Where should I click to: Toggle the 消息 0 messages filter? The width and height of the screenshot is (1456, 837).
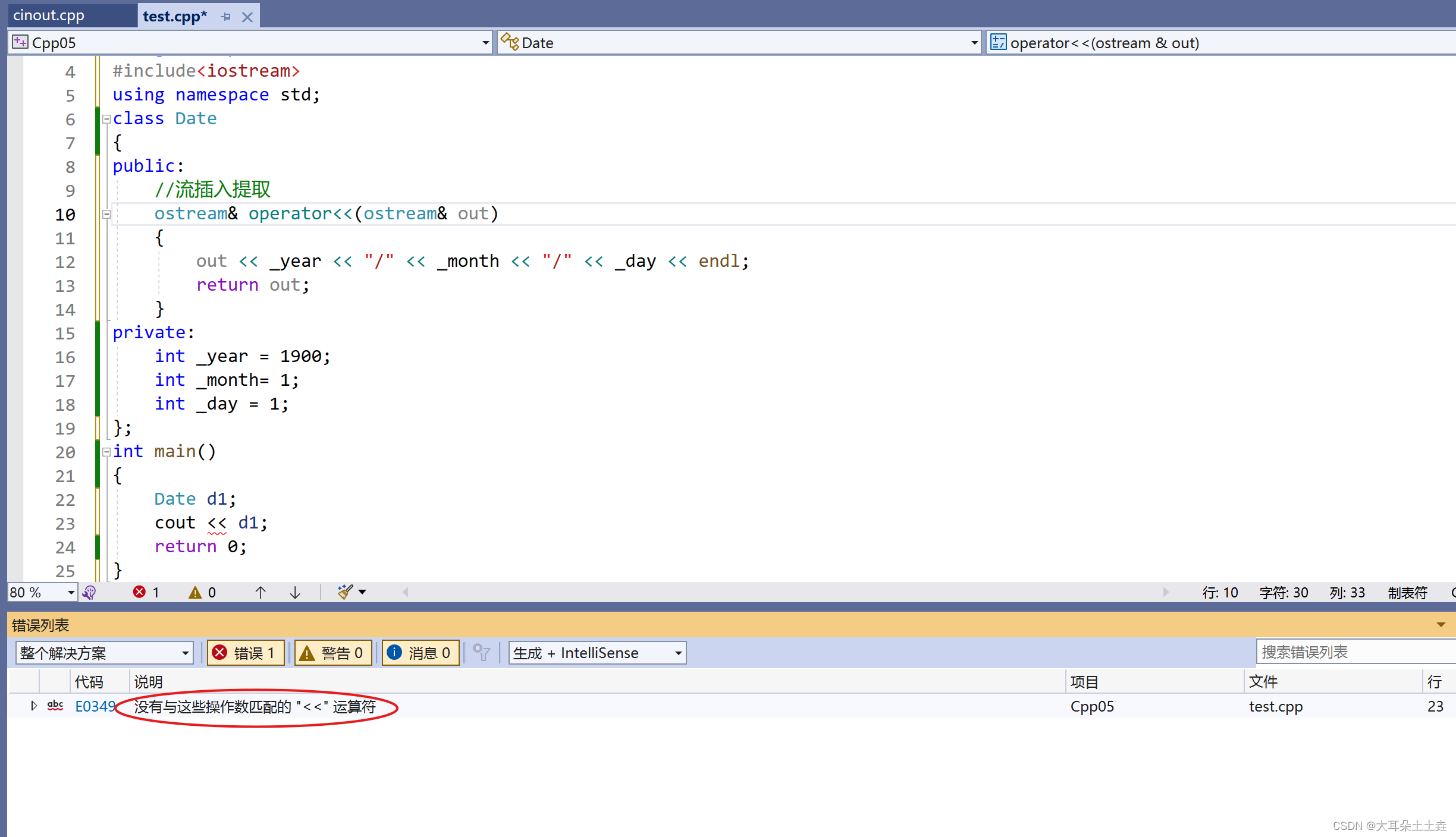[x=421, y=653]
